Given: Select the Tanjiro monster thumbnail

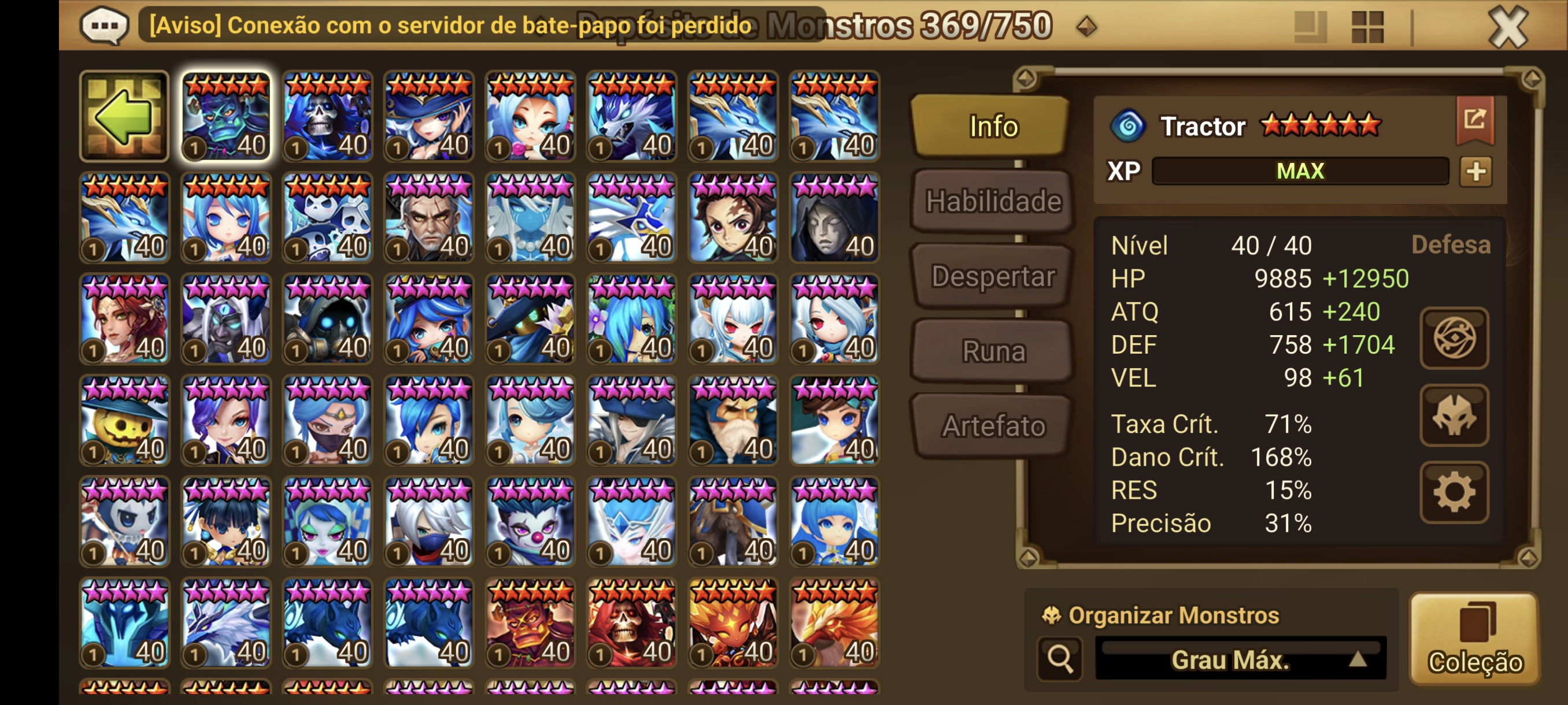Looking at the screenshot, I should coord(733,218).
